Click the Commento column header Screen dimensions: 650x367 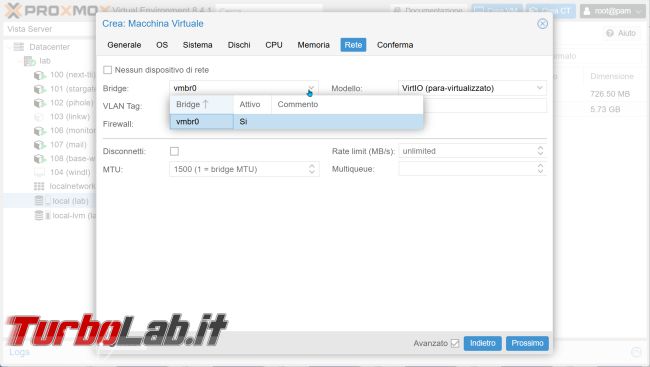pos(347,105)
